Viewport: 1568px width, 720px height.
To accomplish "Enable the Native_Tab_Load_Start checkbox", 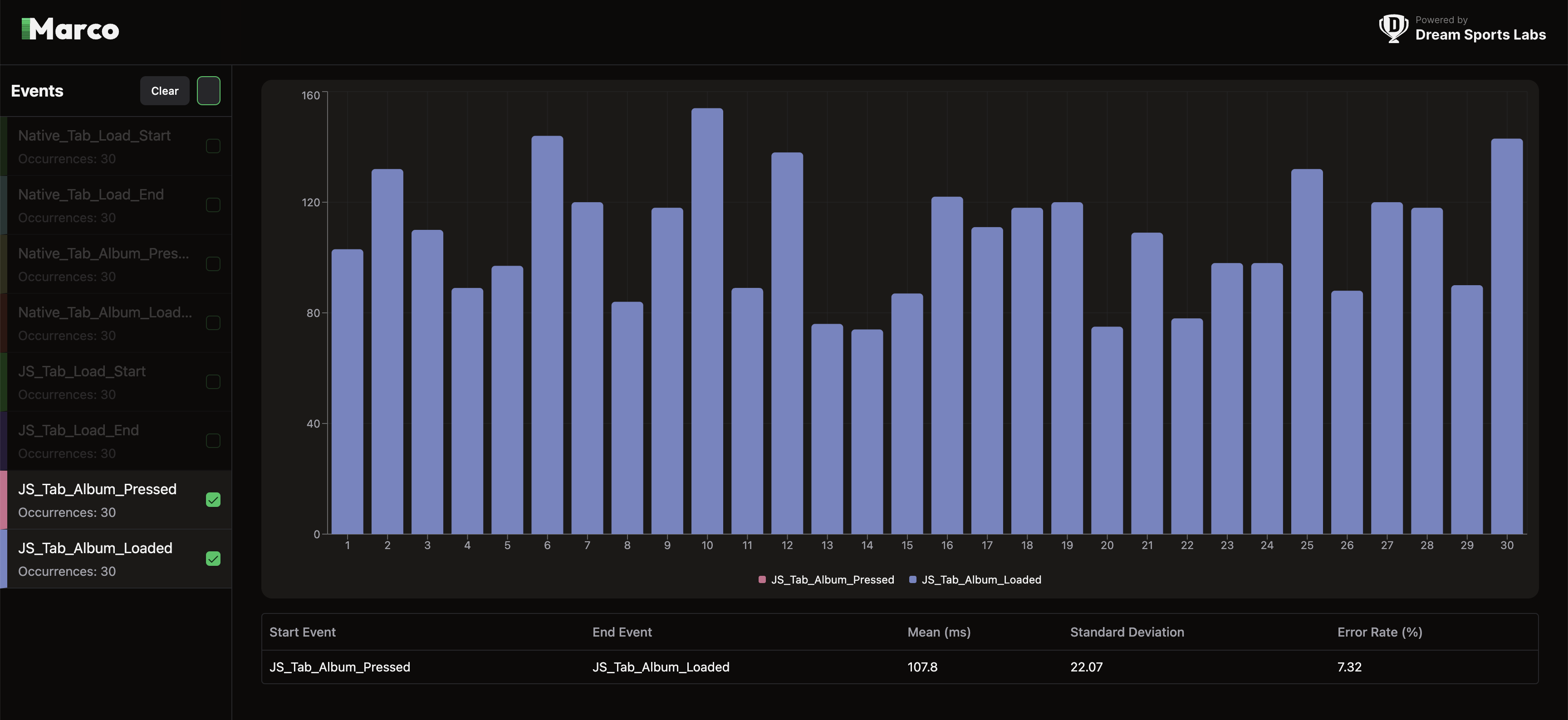I will coord(213,146).
